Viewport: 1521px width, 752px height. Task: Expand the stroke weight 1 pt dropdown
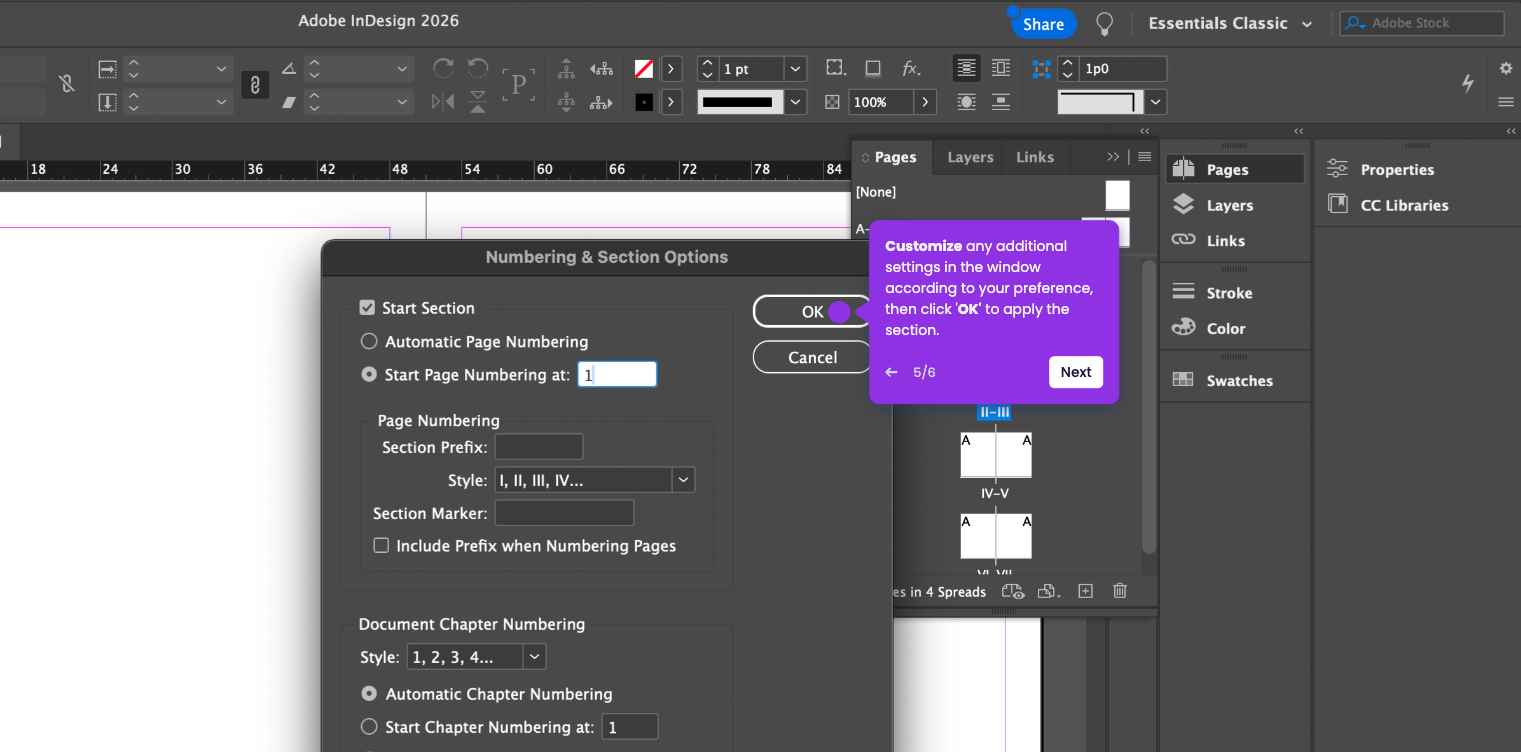(795, 69)
